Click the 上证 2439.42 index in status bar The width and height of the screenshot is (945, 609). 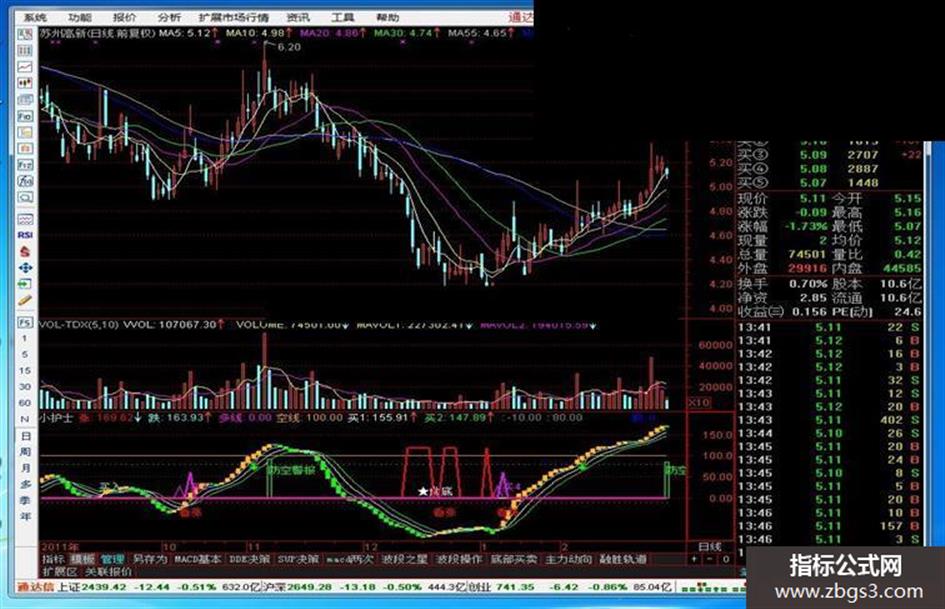point(92,587)
